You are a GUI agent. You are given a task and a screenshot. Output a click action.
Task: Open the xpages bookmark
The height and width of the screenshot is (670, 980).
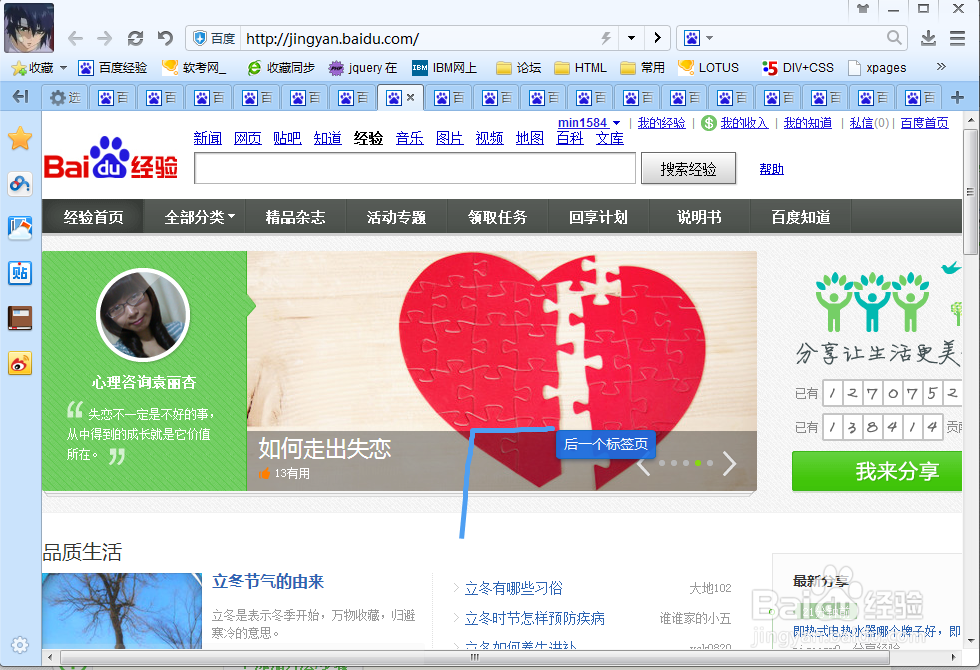point(877,68)
